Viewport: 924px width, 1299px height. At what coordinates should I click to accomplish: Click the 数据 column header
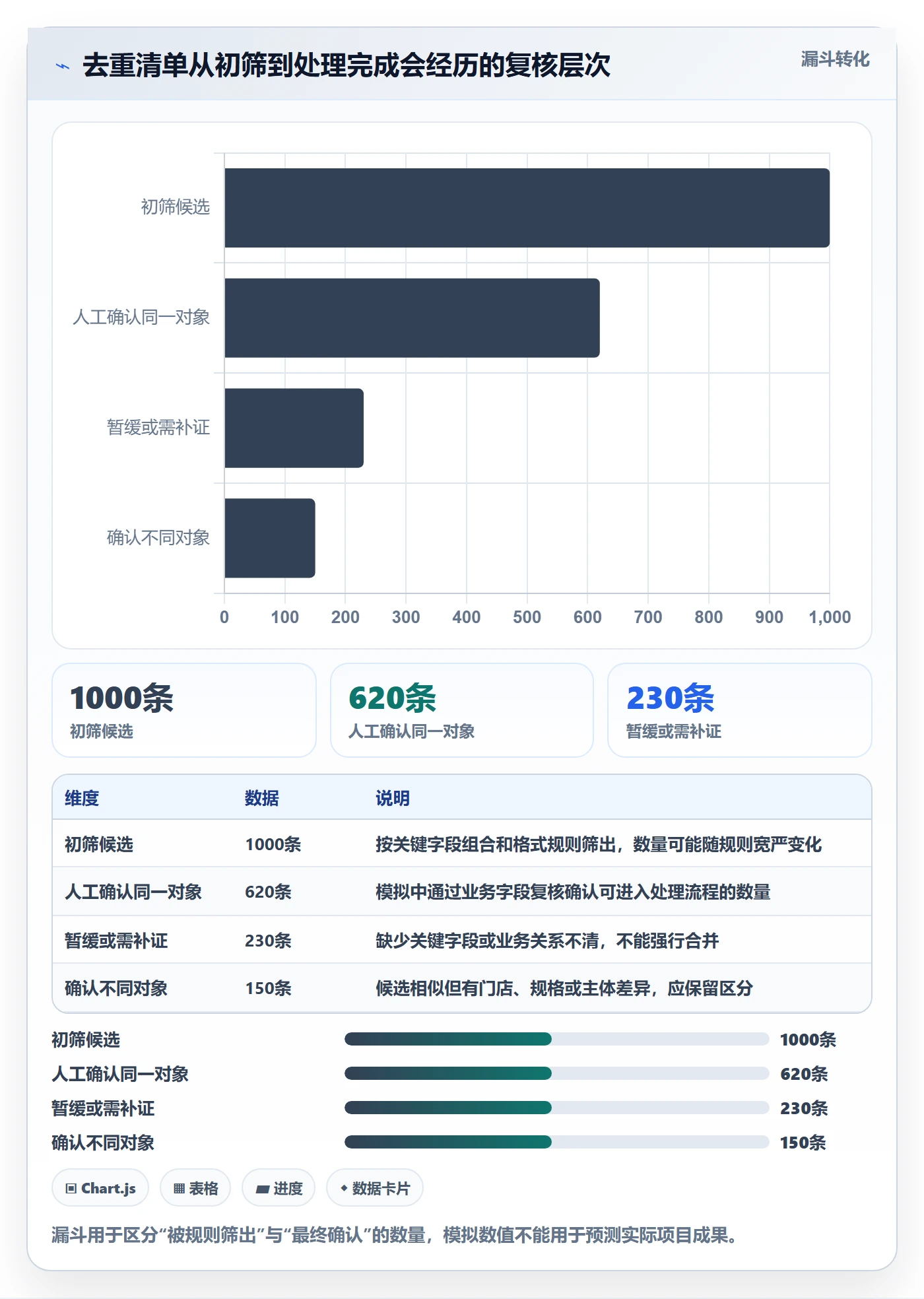click(262, 798)
